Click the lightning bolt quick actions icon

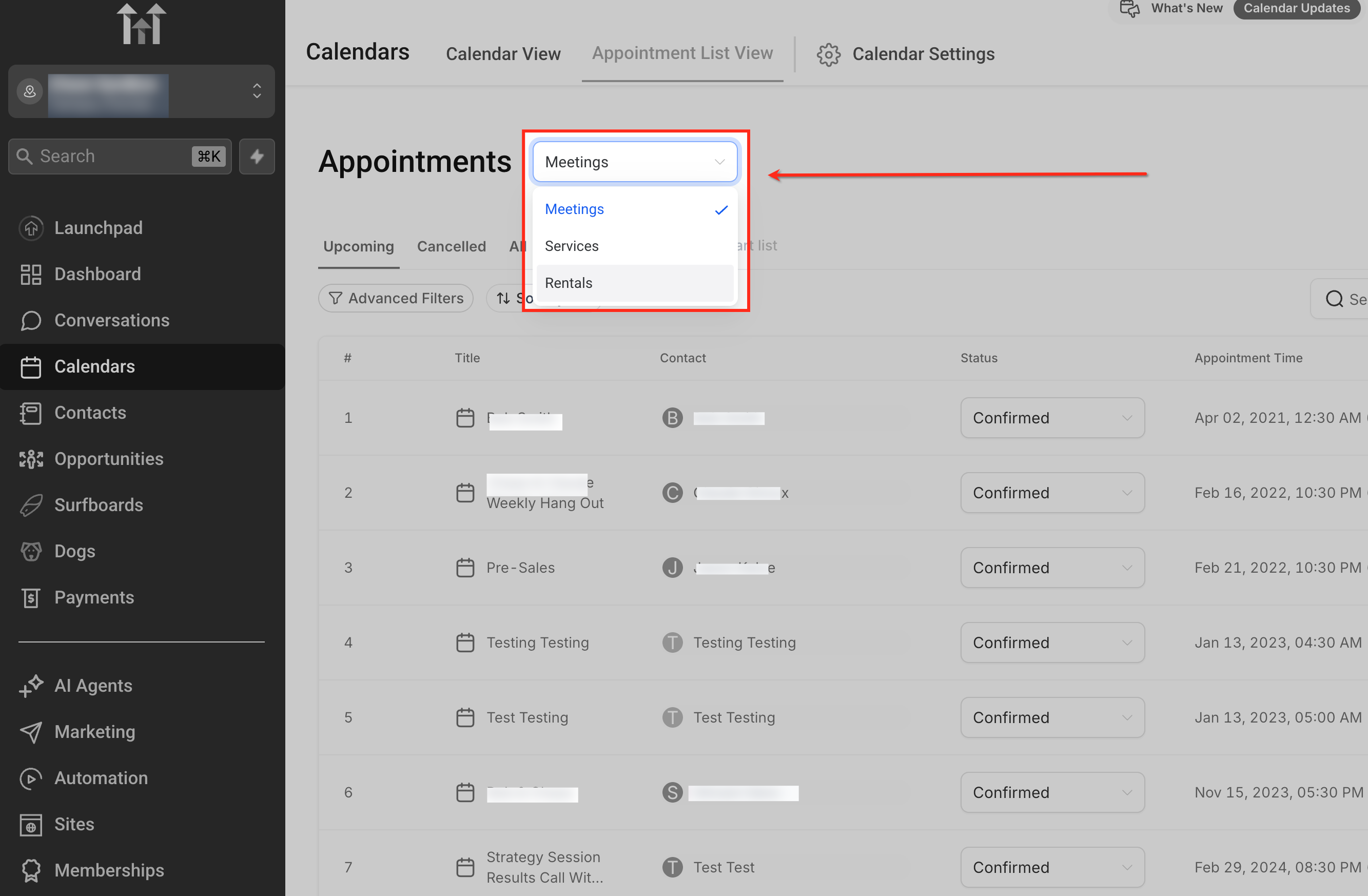(x=257, y=157)
